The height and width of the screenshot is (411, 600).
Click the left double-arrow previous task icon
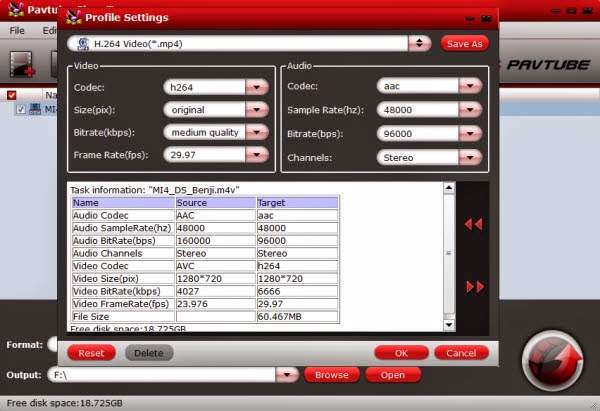click(x=473, y=224)
